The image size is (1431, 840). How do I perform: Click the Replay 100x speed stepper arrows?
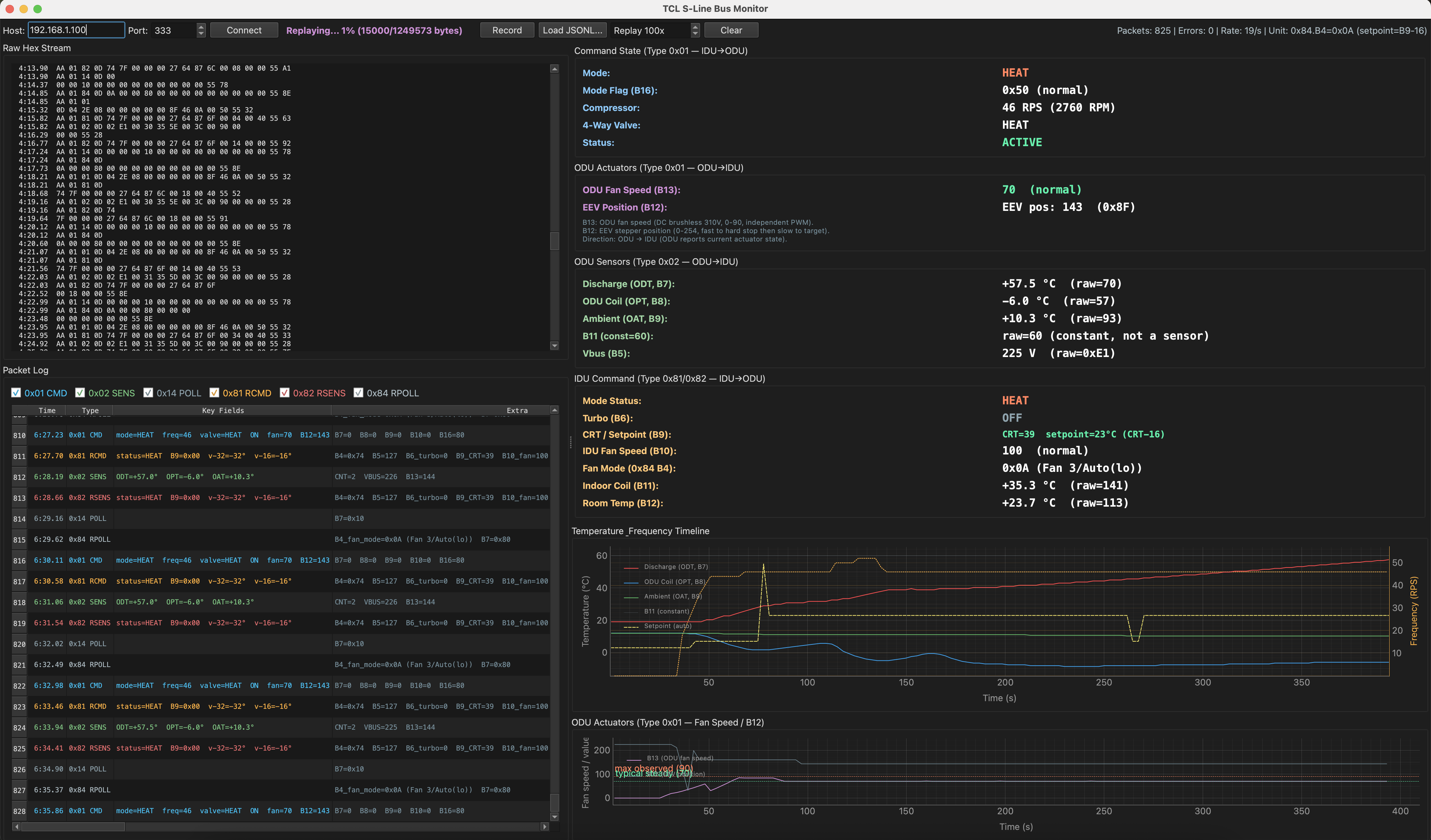pos(695,30)
